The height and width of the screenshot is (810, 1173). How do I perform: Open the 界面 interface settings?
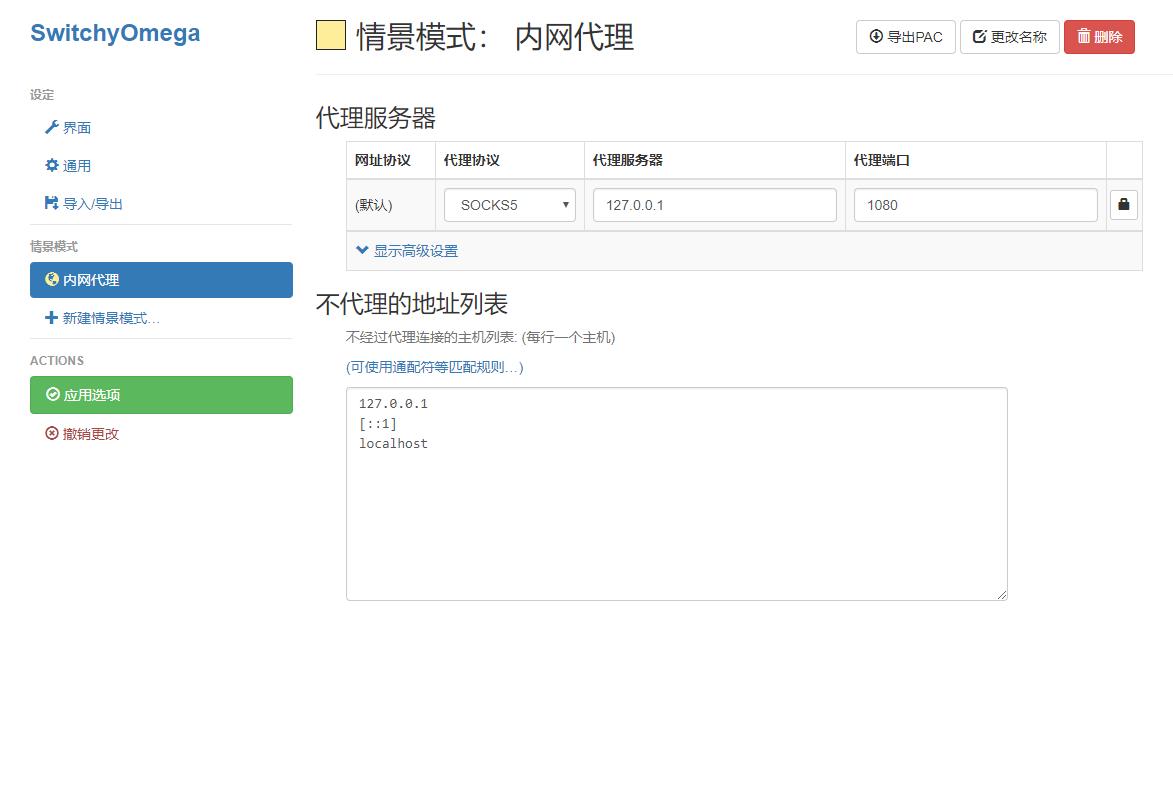(x=68, y=128)
